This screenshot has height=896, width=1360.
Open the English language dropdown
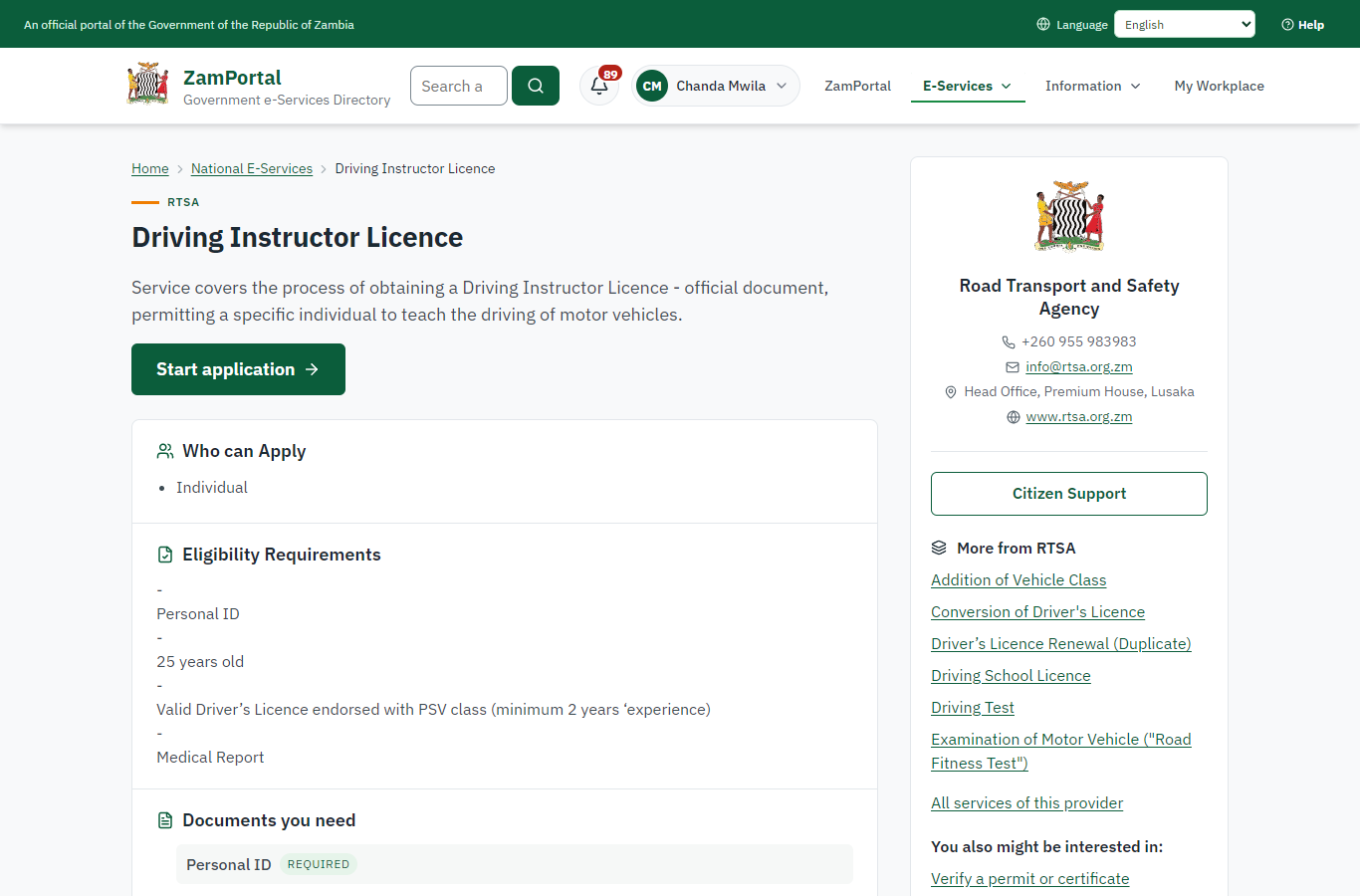(x=1185, y=24)
